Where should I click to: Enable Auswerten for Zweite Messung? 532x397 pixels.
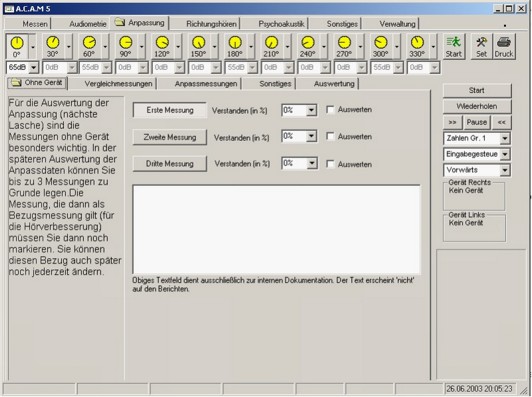[x=330, y=136]
